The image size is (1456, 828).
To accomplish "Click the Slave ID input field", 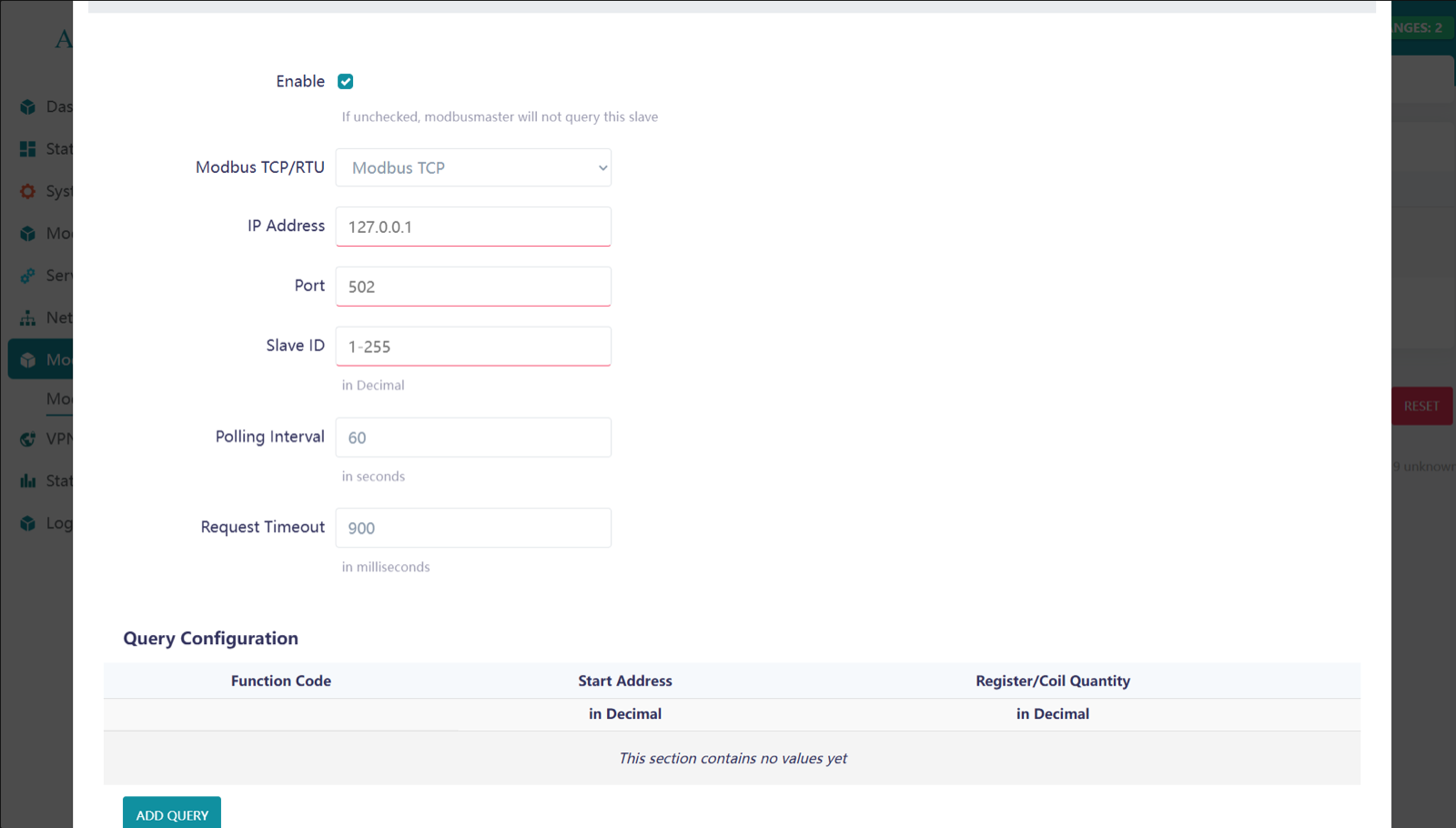I will (x=473, y=347).
